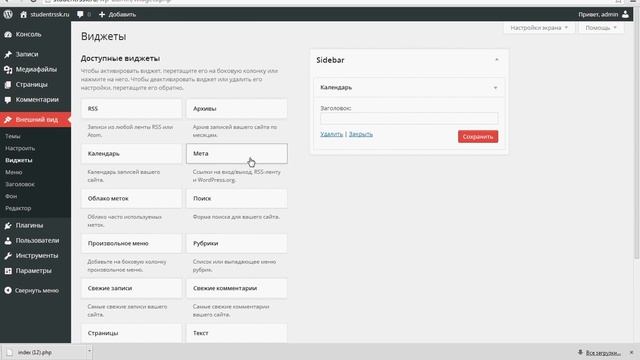Viewport: 640px width, 360px height.
Task: Click the Закрыть link
Action: (360, 134)
